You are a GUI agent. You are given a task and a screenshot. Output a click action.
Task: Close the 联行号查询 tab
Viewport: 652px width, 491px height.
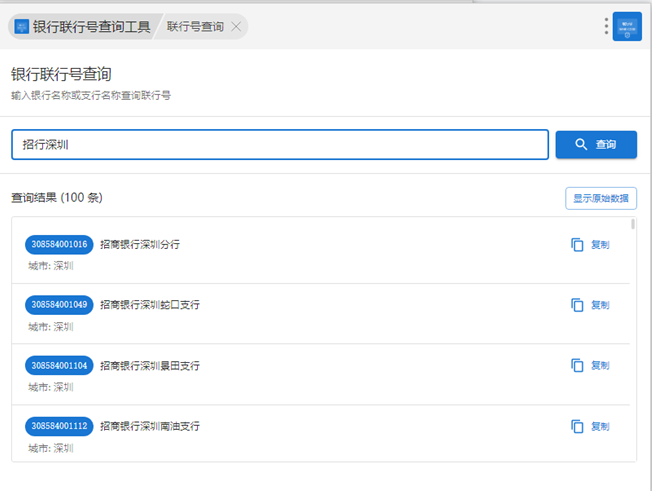click(x=236, y=27)
